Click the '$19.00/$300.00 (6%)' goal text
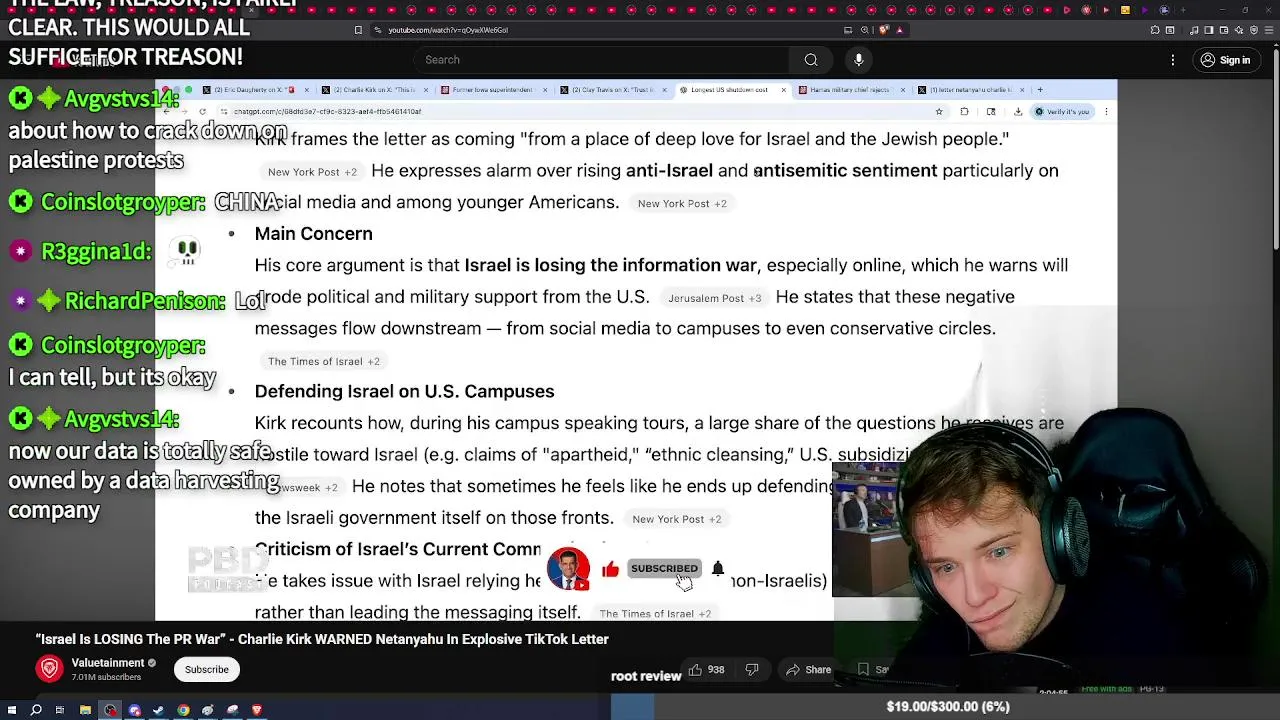 (x=948, y=707)
